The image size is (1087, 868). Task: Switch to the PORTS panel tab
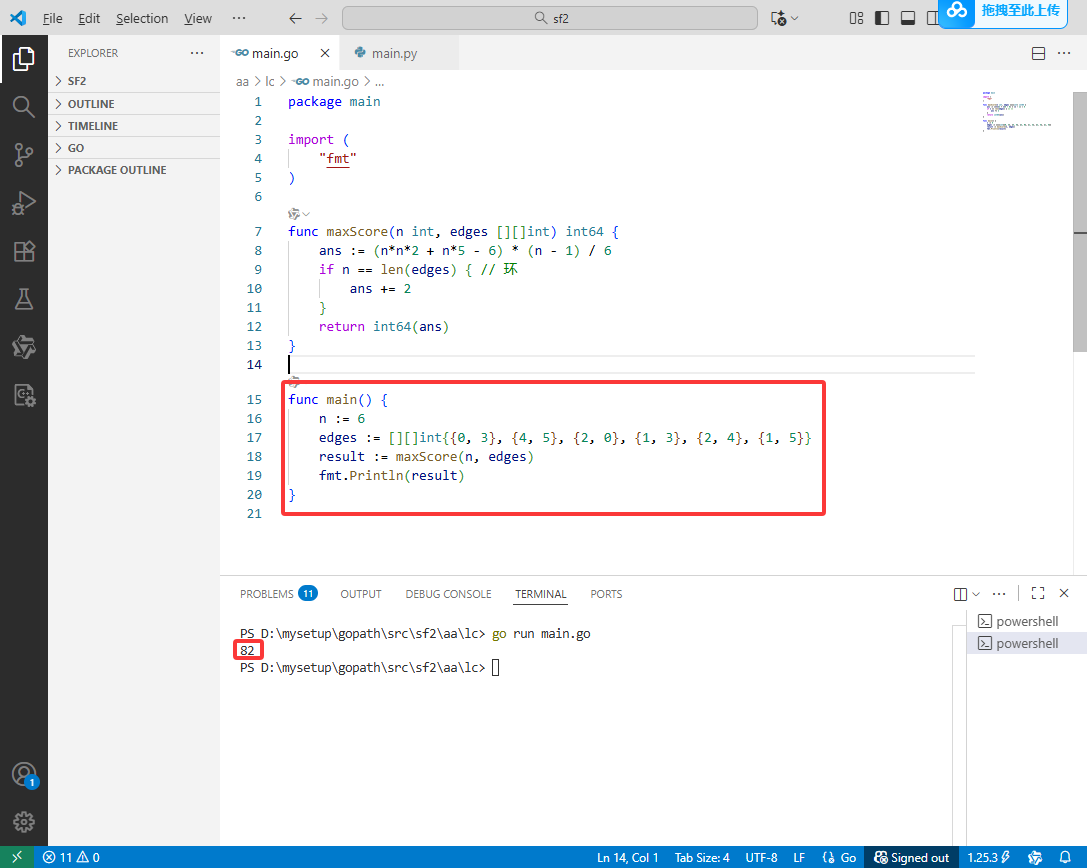tap(606, 594)
